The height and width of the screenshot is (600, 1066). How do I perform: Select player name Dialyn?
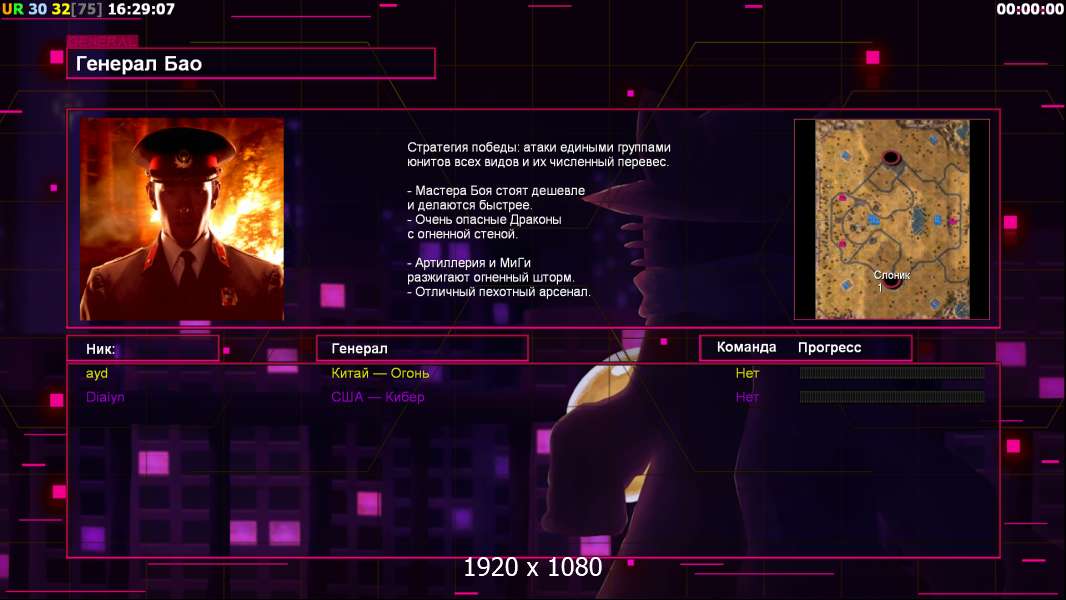pyautogui.click(x=105, y=397)
